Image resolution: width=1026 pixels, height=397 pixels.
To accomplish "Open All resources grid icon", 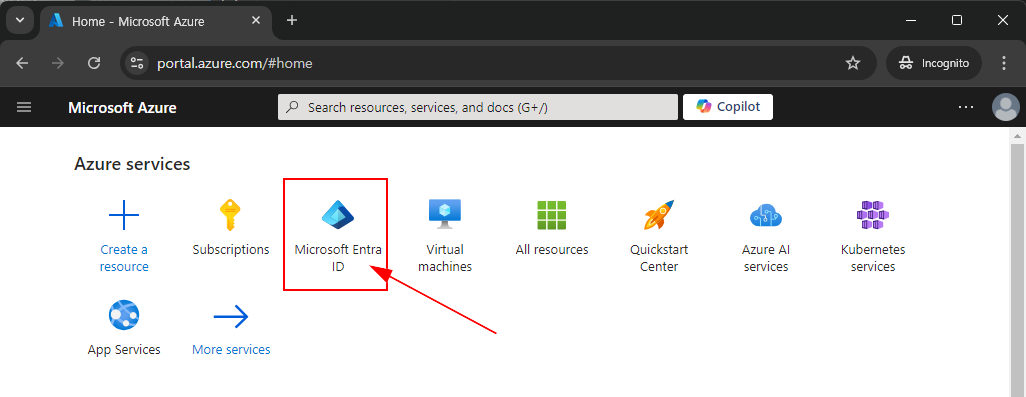I will [552, 215].
